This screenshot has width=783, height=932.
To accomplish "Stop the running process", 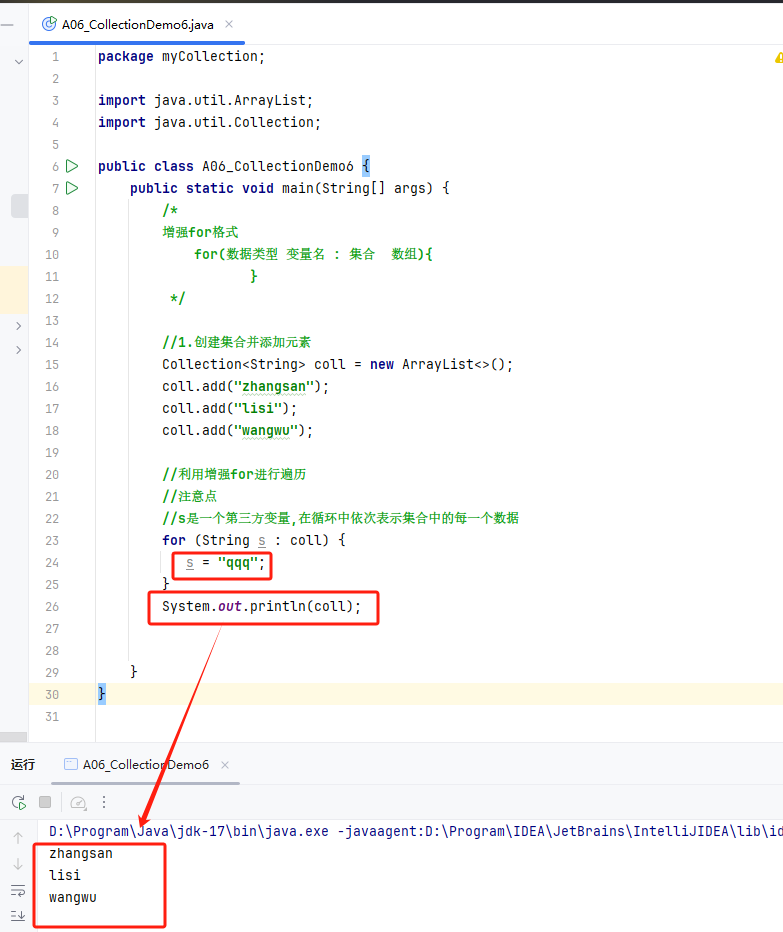I will coord(45,802).
